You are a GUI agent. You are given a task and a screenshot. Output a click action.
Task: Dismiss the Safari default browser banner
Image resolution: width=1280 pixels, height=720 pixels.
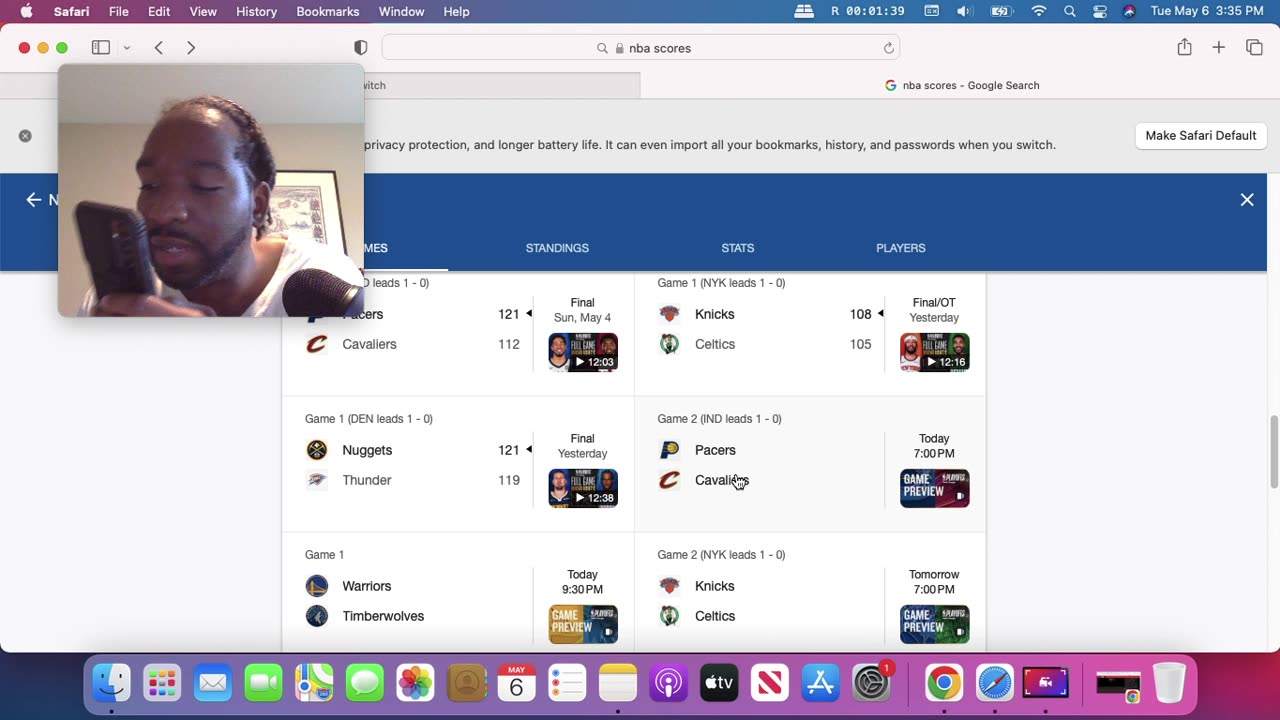click(25, 136)
